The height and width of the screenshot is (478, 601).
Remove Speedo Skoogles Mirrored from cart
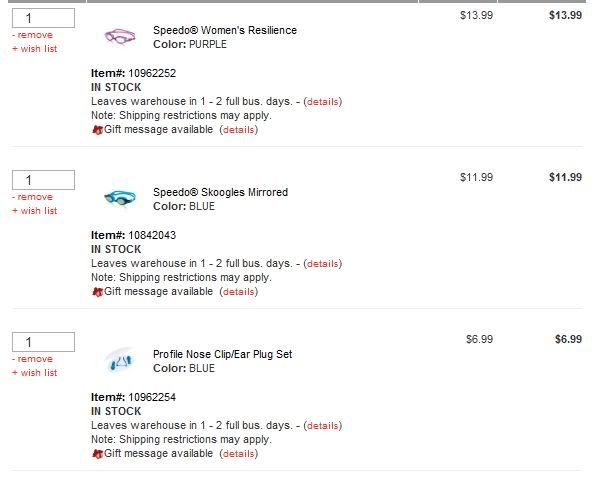point(34,197)
